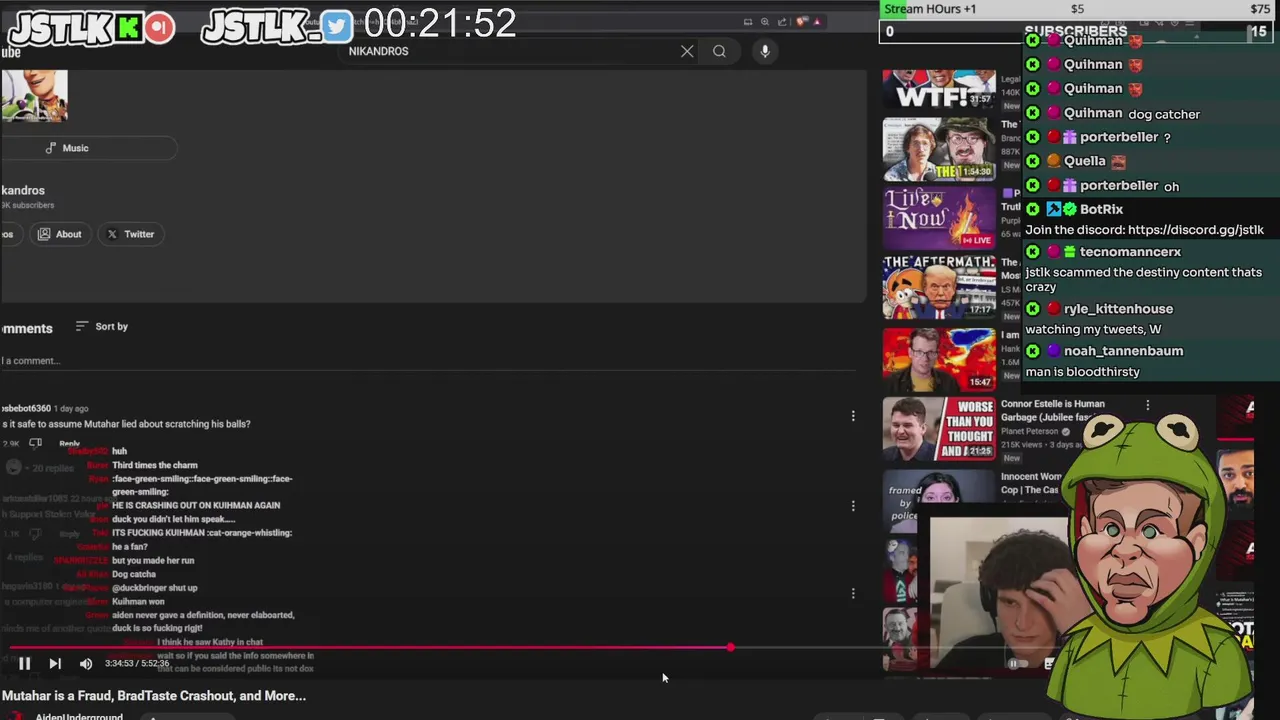Screen dimensions: 1280x720
Task: Click the ryle_kittenhouse username in chat
Action: coord(1118,309)
